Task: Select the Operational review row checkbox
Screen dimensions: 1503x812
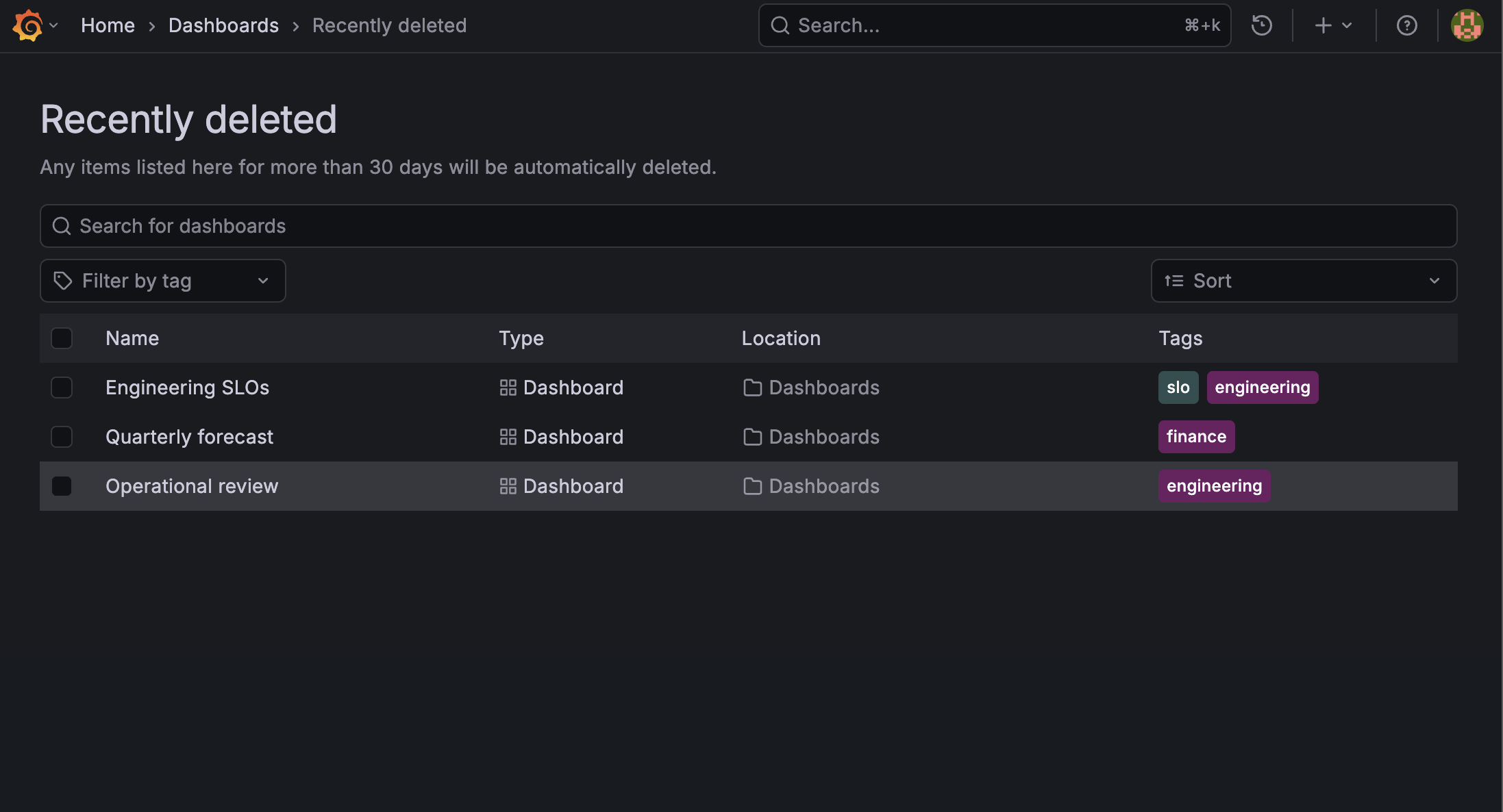Action: coord(62,486)
